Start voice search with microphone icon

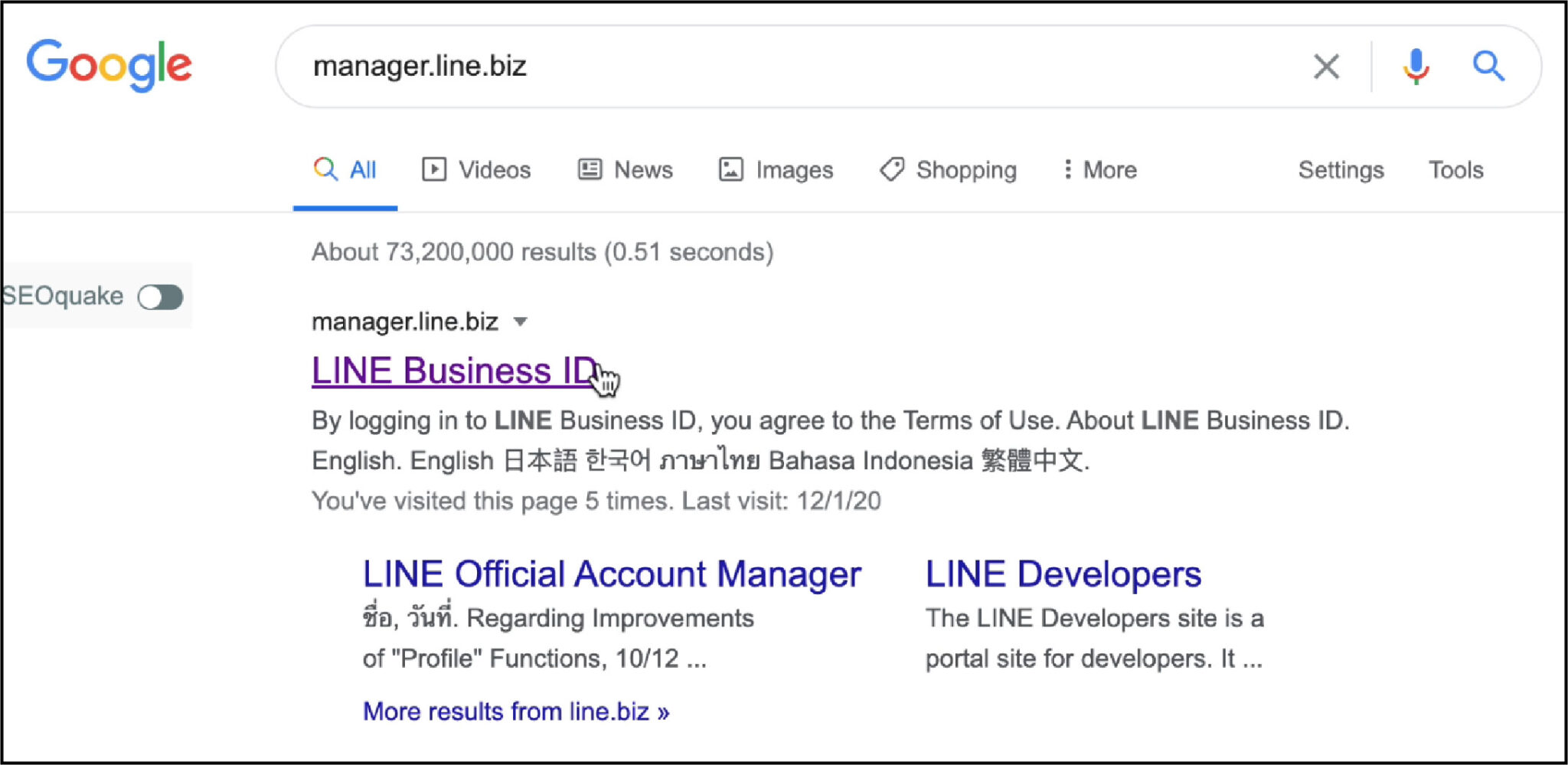click(1416, 67)
